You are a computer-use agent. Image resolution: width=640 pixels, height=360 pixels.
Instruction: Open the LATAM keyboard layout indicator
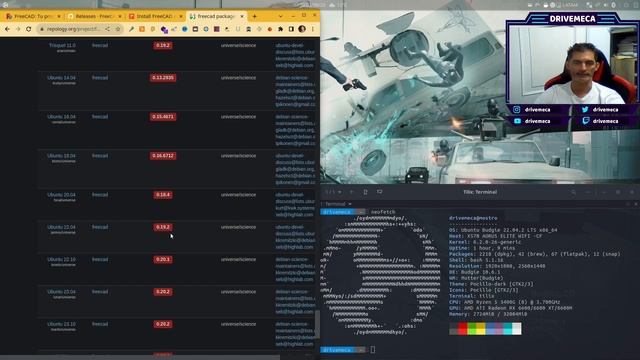pos(570,5)
